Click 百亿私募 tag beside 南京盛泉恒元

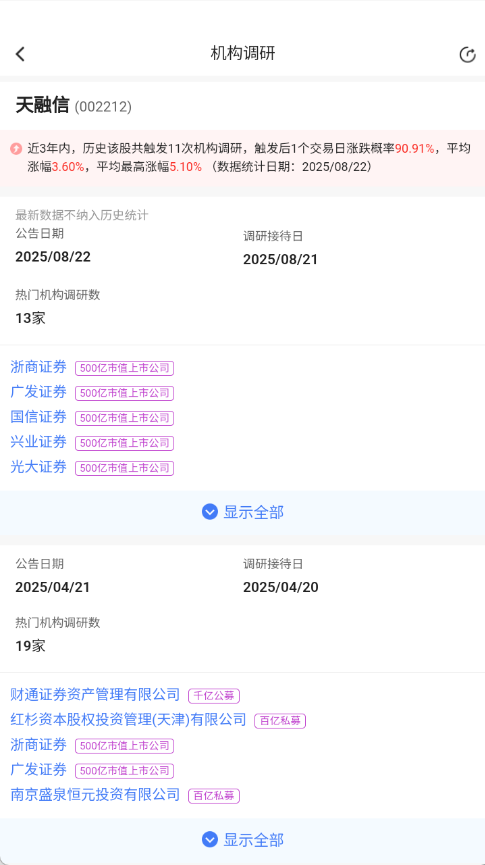214,796
